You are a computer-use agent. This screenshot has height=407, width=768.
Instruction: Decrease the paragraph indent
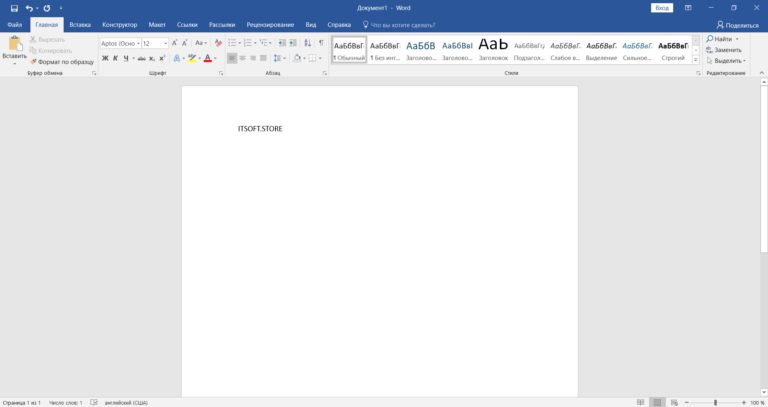click(x=282, y=43)
